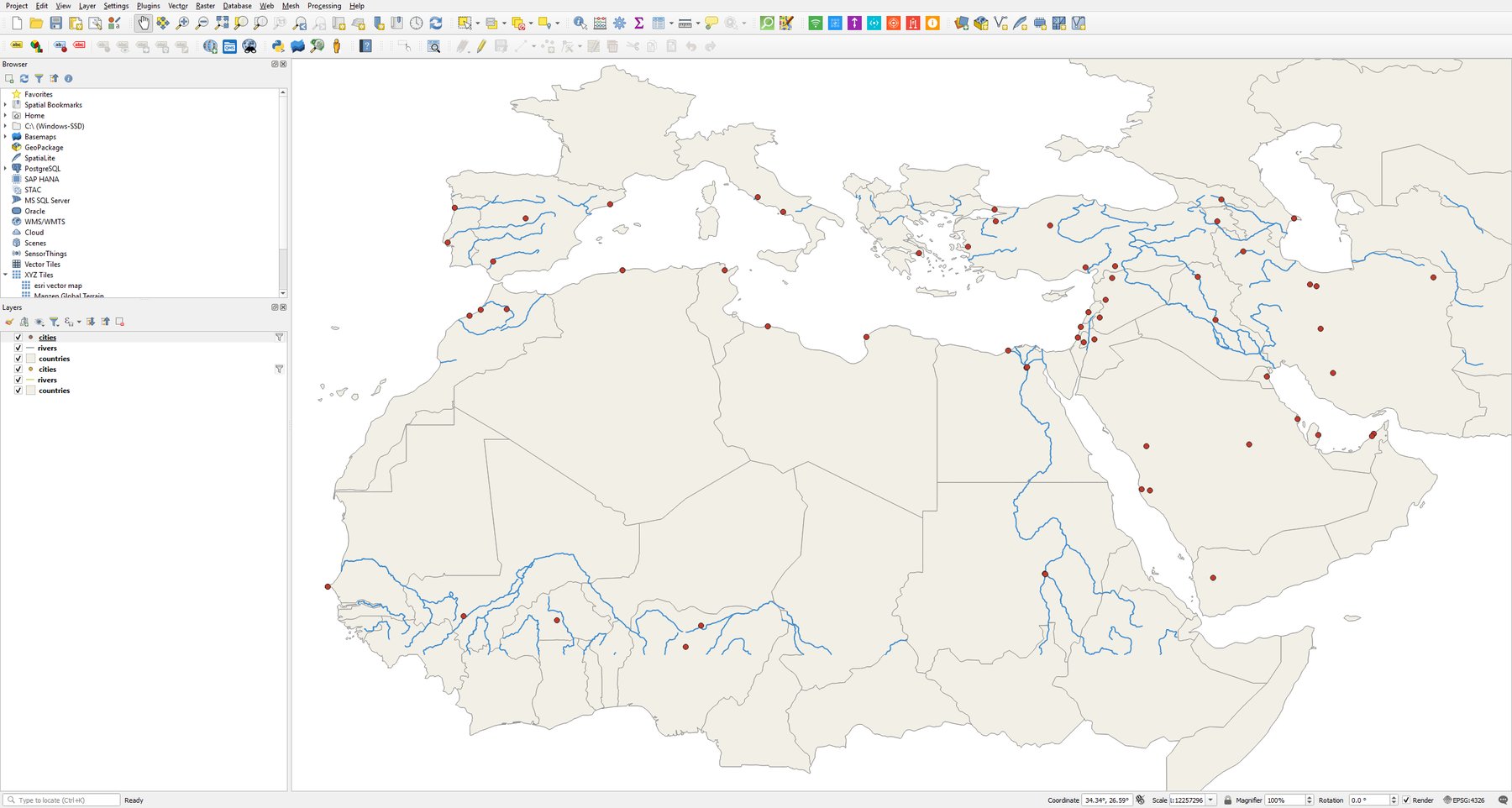Expand the PostgreSQL node in Browser
1512x808 pixels.
click(5, 169)
